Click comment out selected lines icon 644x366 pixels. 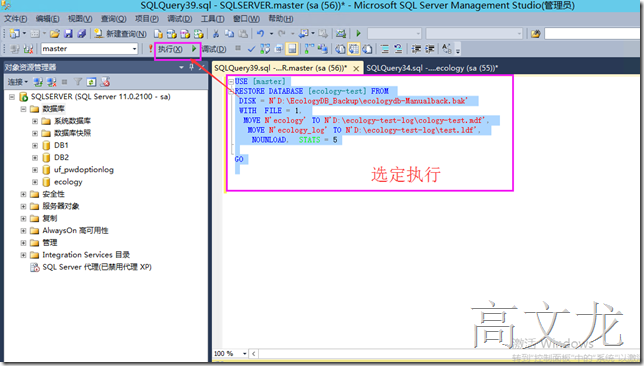tap(385, 49)
